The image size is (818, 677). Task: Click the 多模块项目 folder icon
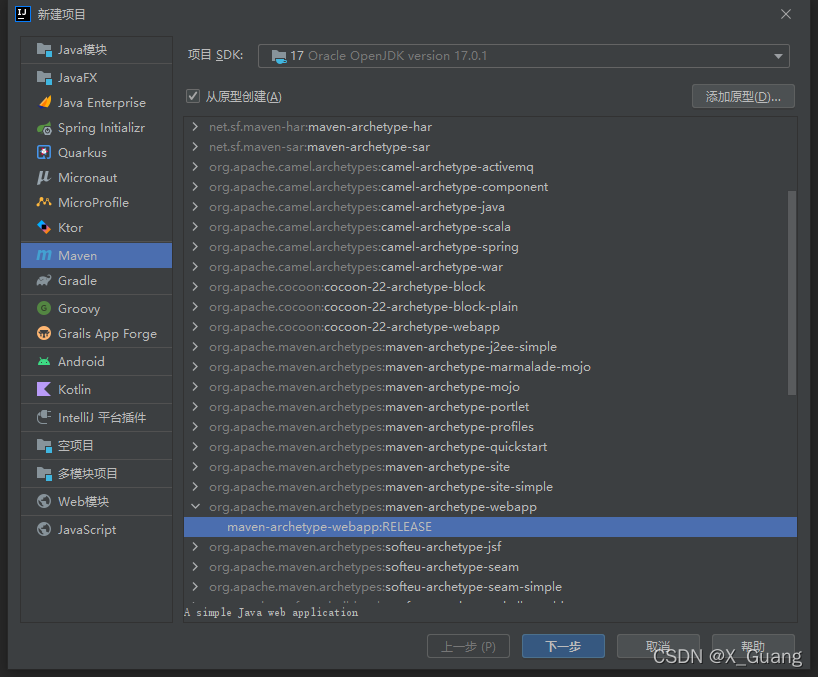(x=44, y=474)
